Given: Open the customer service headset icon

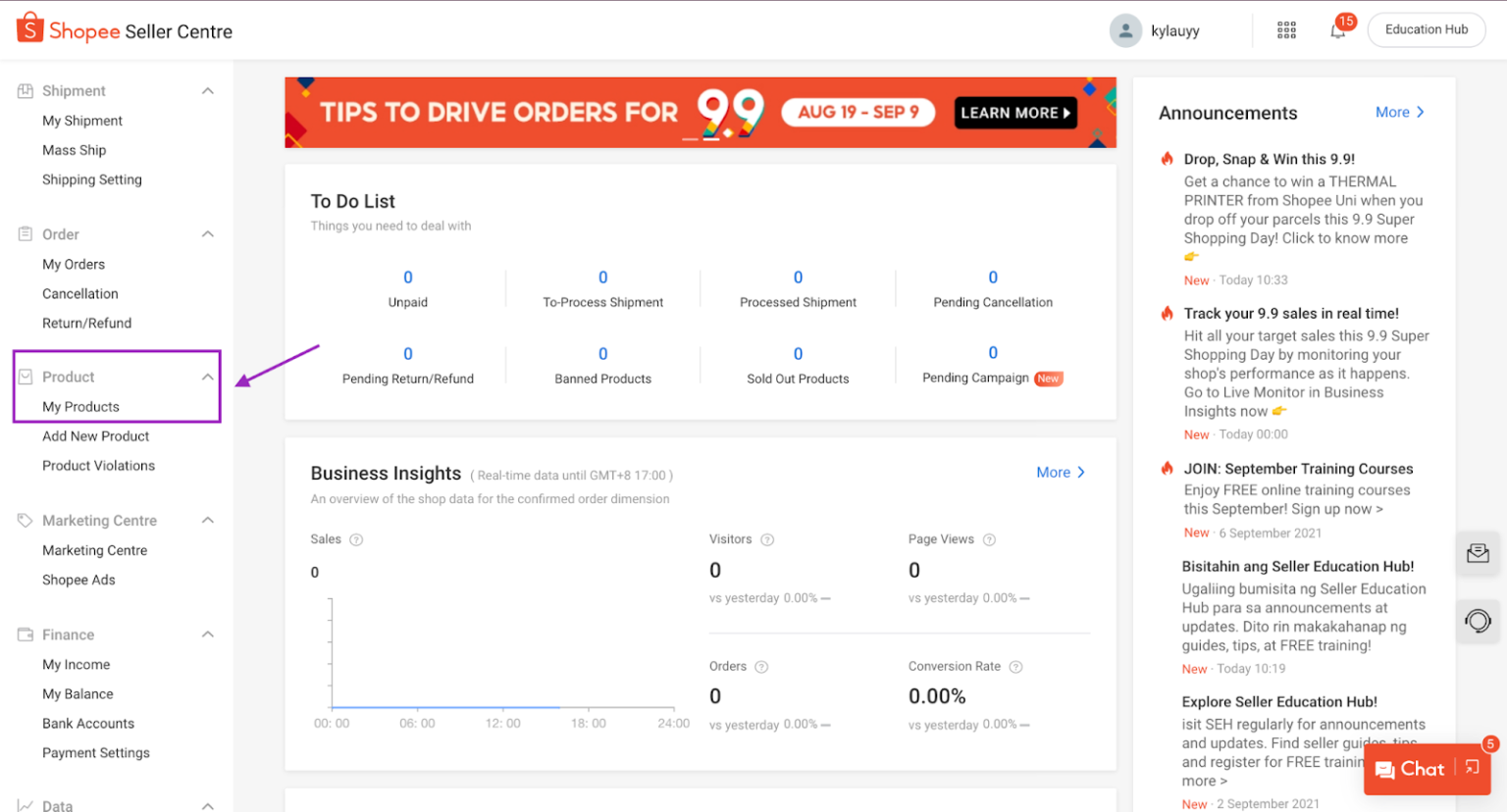Looking at the screenshot, I should click(1478, 621).
